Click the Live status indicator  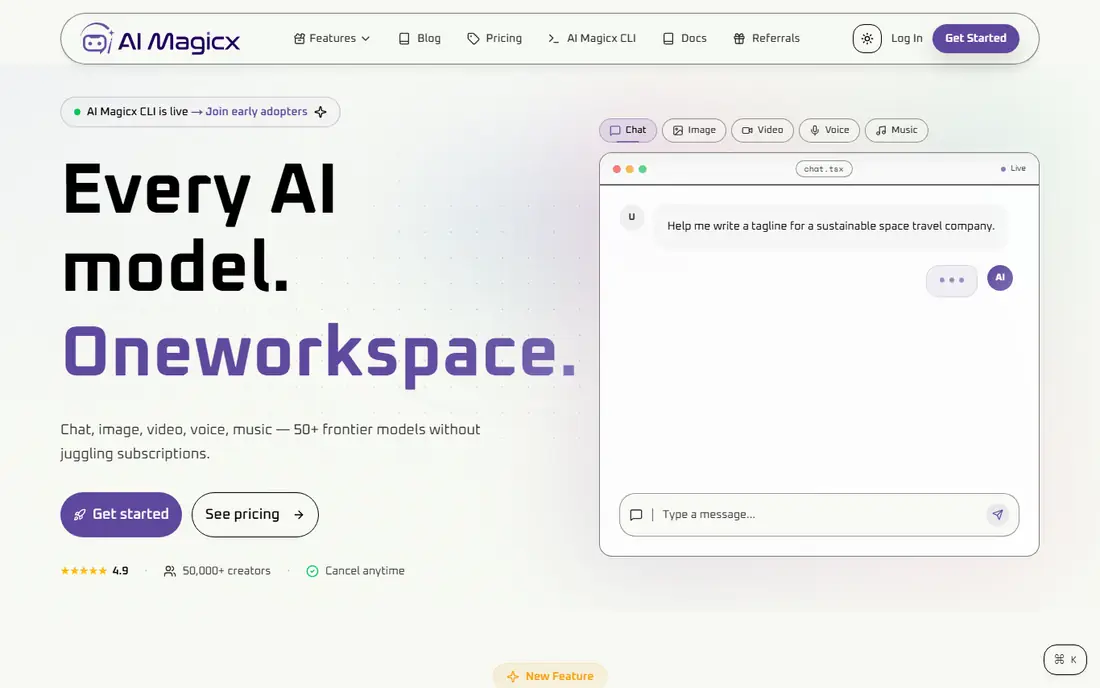(1013, 169)
